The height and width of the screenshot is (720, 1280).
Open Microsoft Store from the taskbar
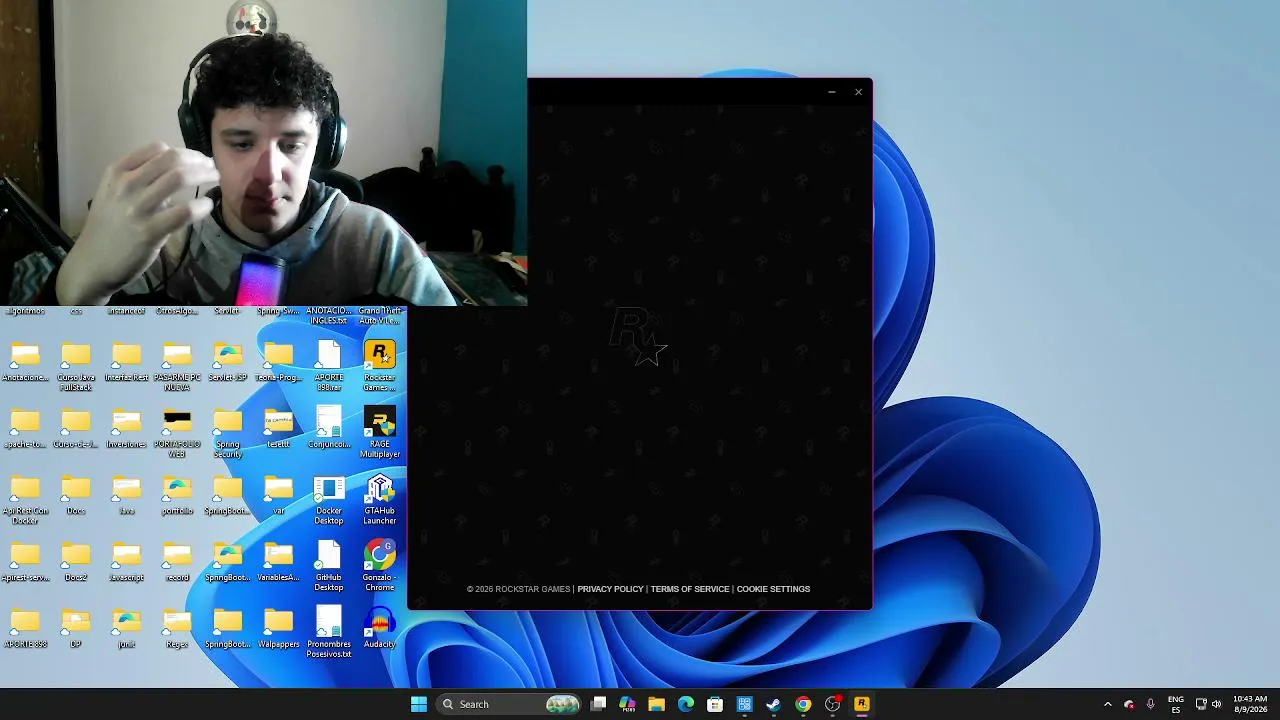click(x=715, y=704)
